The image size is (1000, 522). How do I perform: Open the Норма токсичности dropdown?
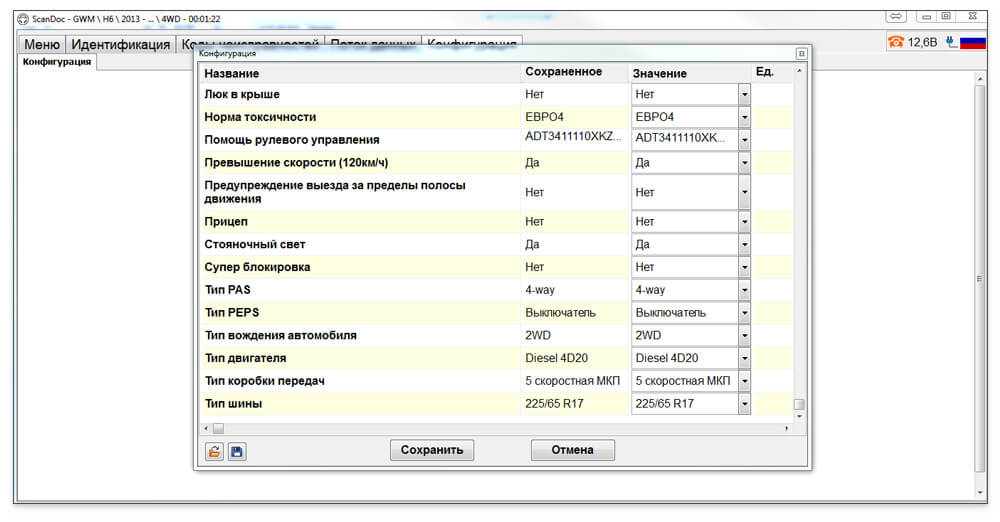click(744, 117)
